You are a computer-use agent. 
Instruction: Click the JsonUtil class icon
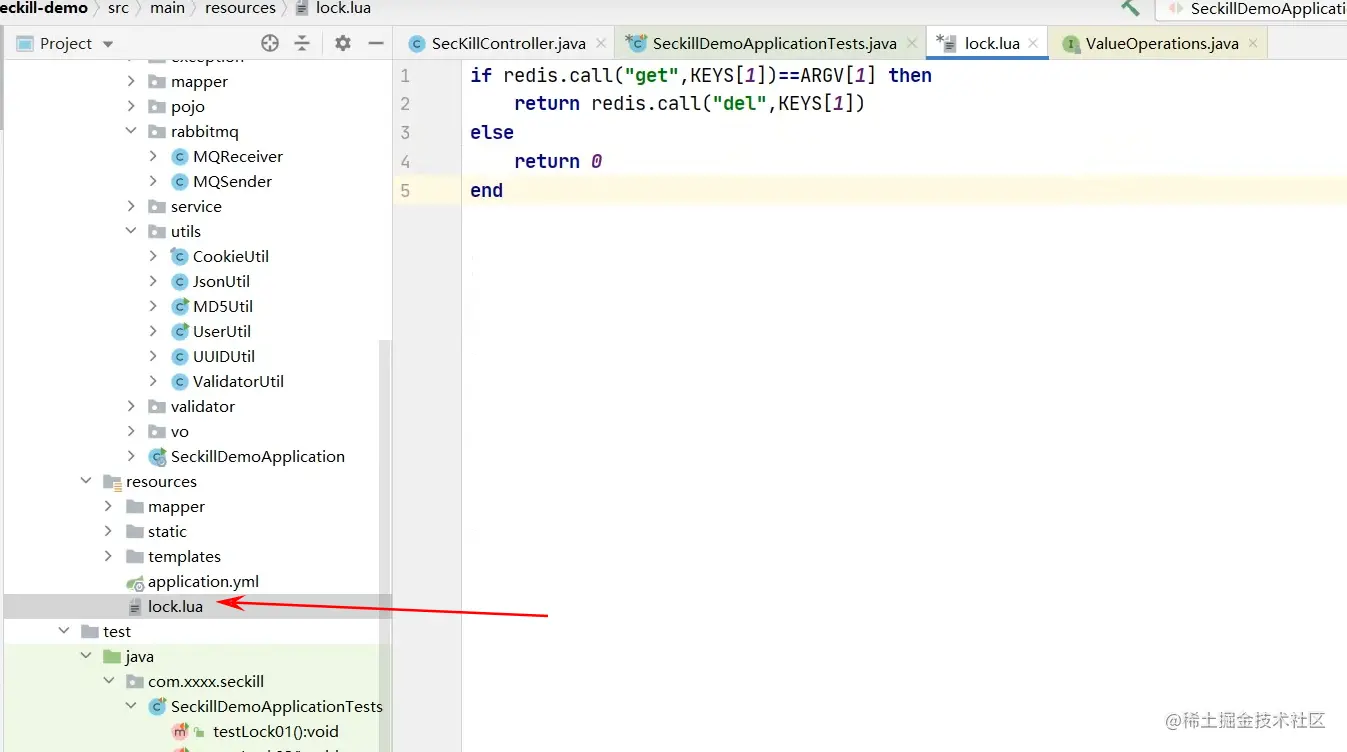pos(180,281)
